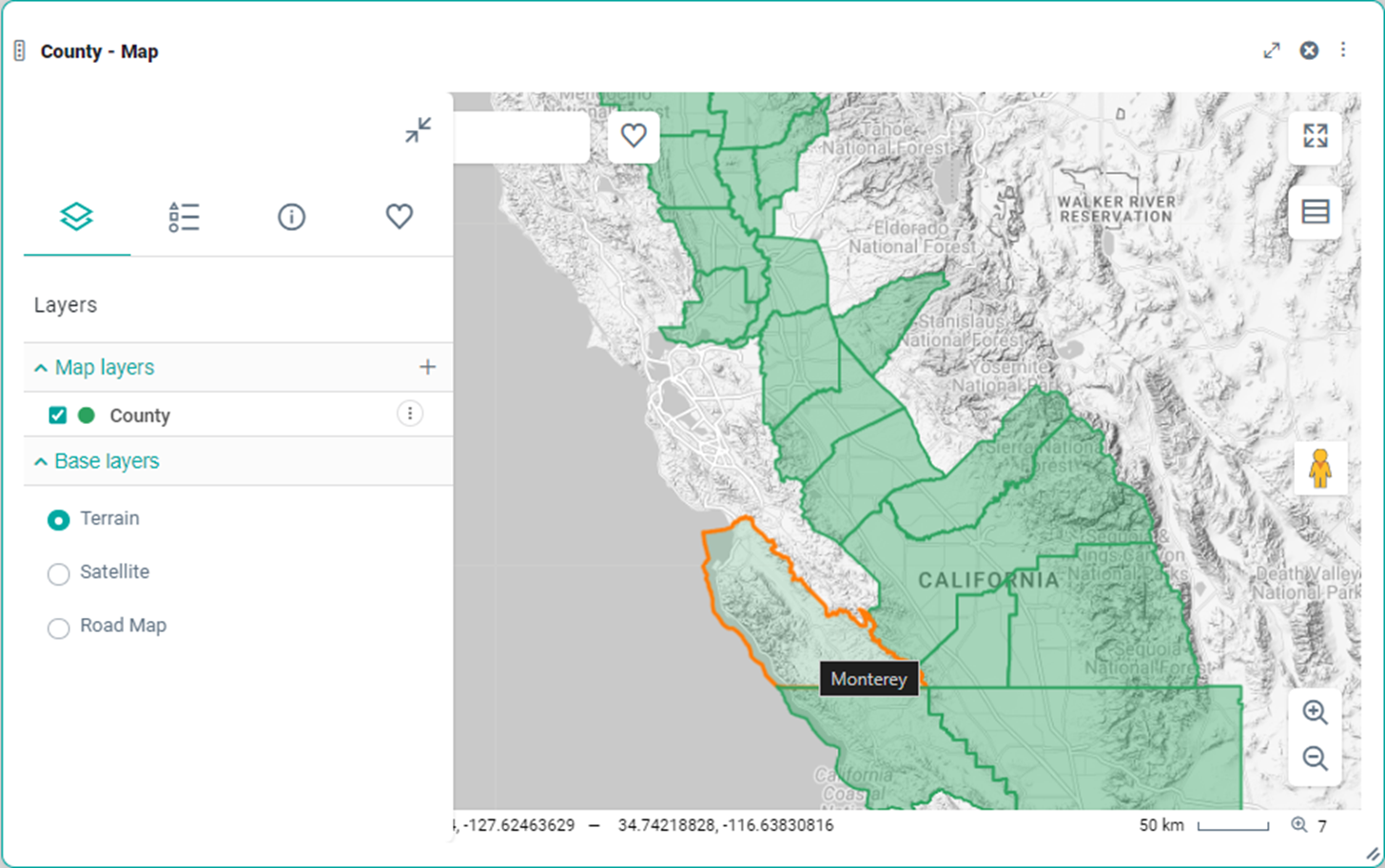This screenshot has height=868, width=1385.
Task: Collapse the side panel with arrows icon
Action: pos(418,130)
